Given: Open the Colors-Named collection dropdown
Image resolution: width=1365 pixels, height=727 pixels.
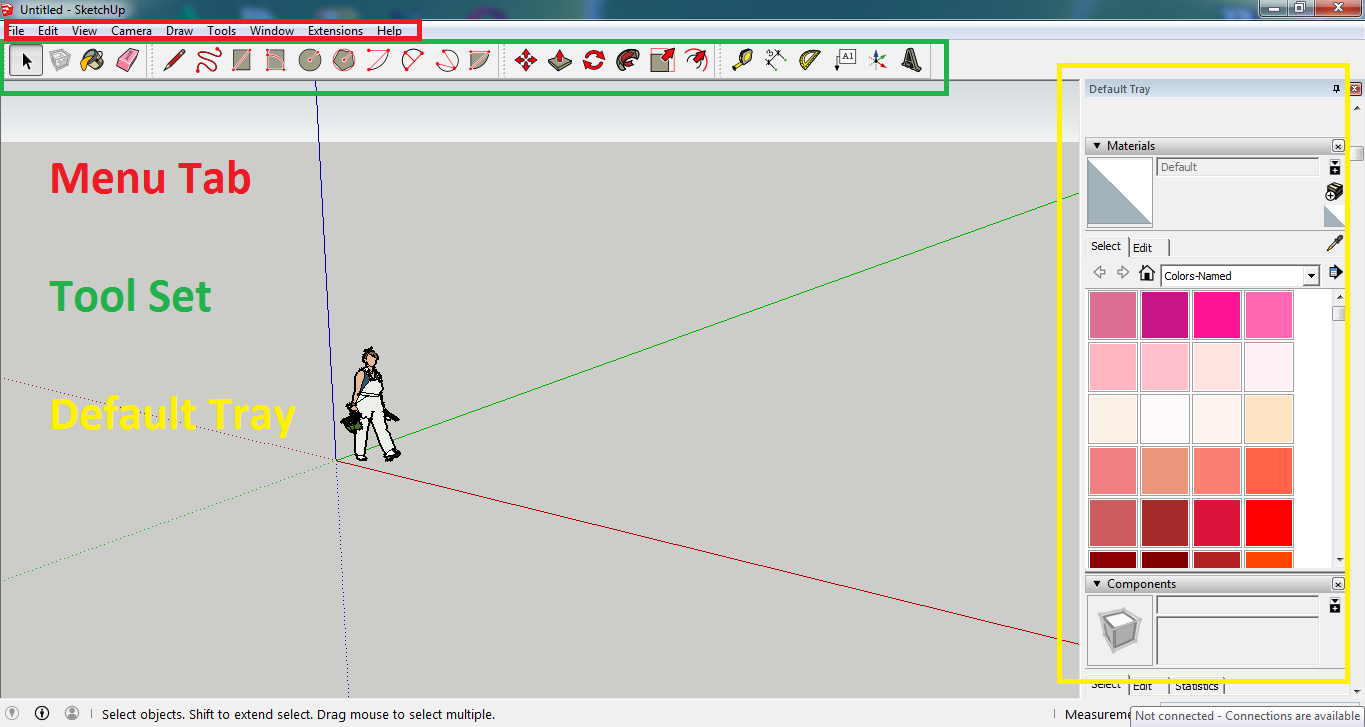Looking at the screenshot, I should (1311, 275).
